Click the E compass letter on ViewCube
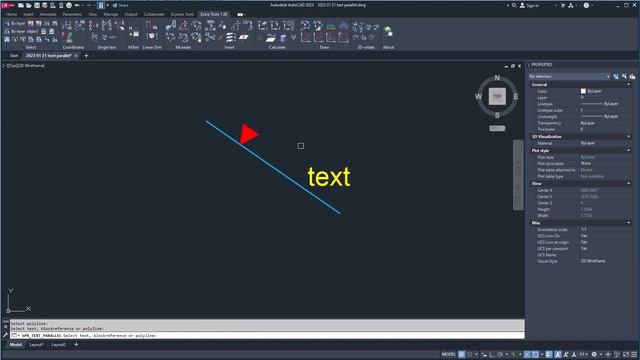Image resolution: width=640 pixels, height=360 pixels. (516, 97)
